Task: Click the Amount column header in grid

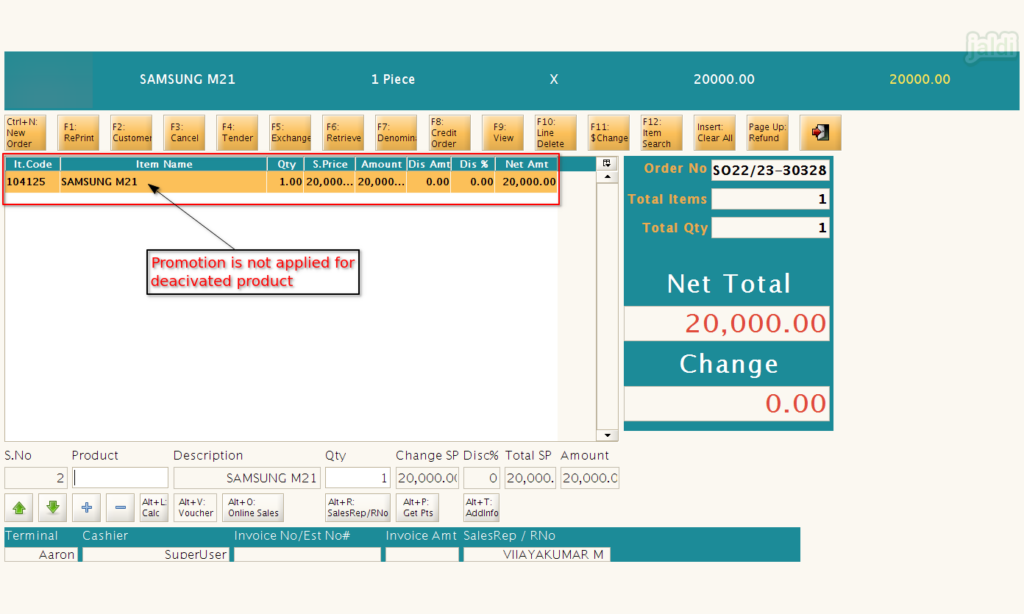Action: [x=381, y=164]
